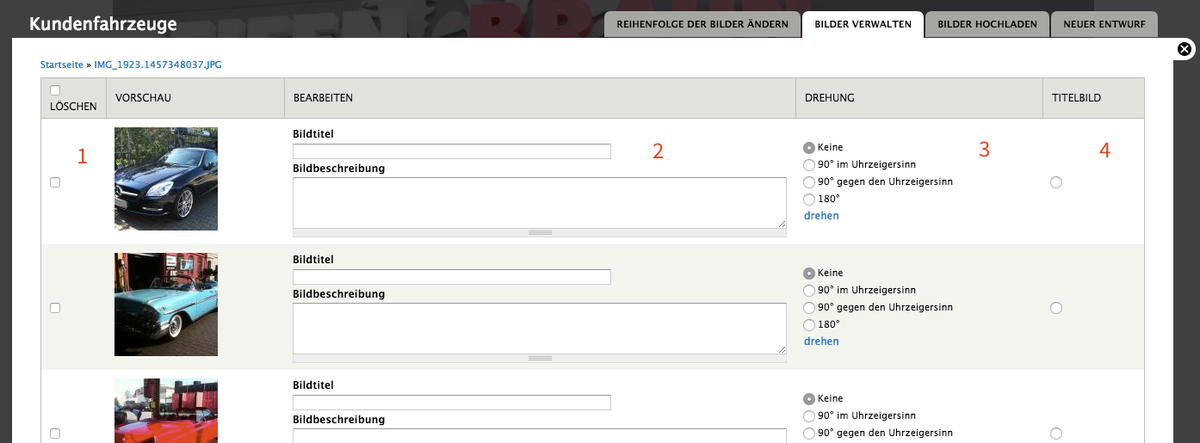The image size is (1200, 443).
Task: Toggle the select-all Löschen checkbox in header
Action: point(55,90)
